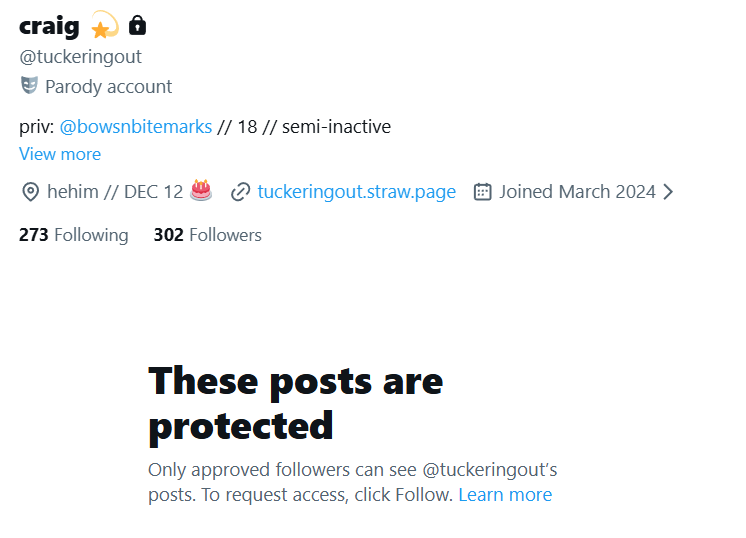746x538 pixels.
Task: Click the hehim // DEC 12 text
Action: (115, 191)
